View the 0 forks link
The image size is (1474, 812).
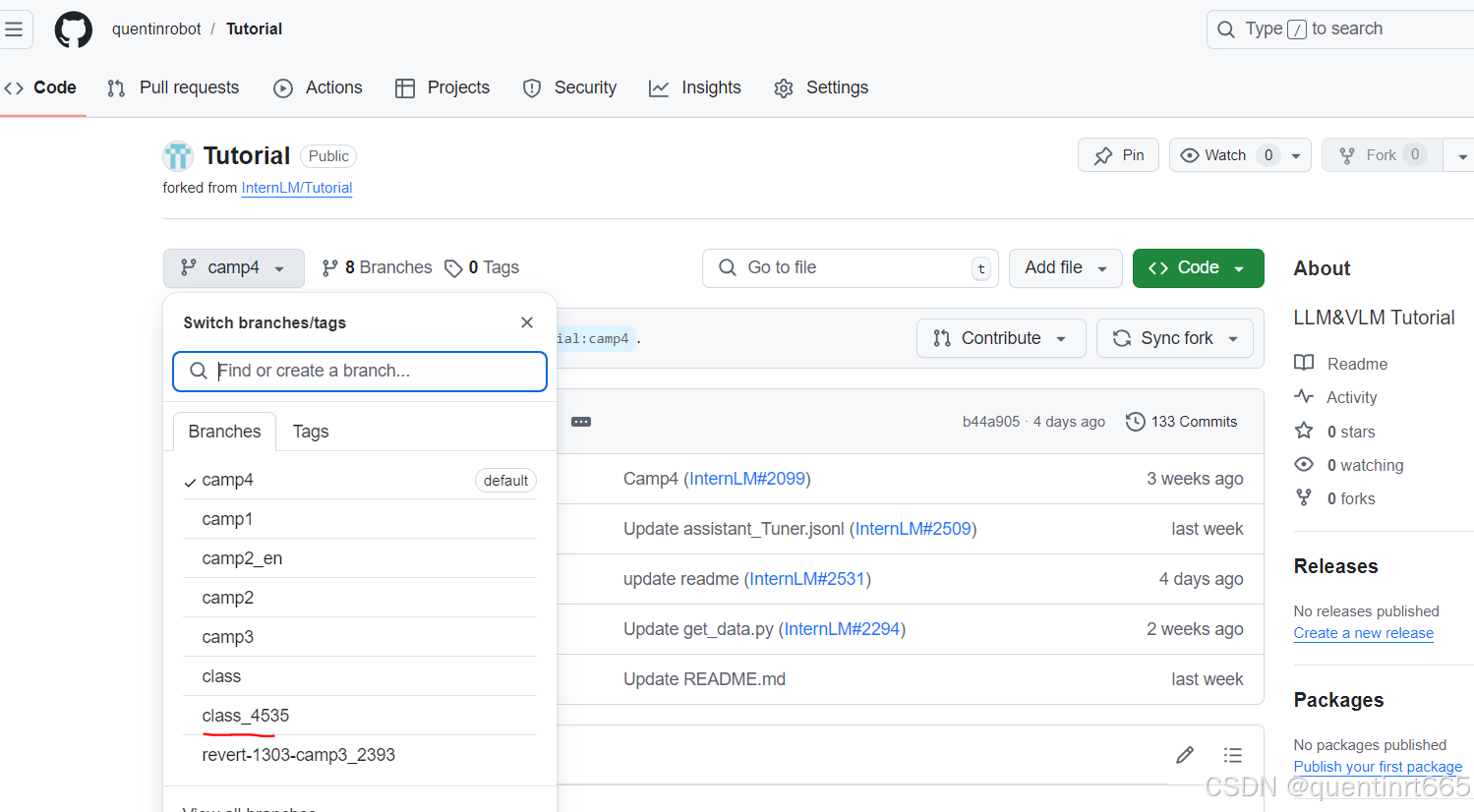click(1335, 498)
